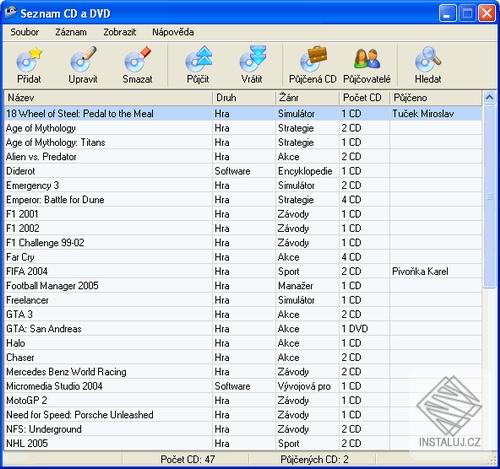Select the GTA: San Andreas row
Image resolution: width=500 pixels, height=469 pixels.
pos(243,329)
